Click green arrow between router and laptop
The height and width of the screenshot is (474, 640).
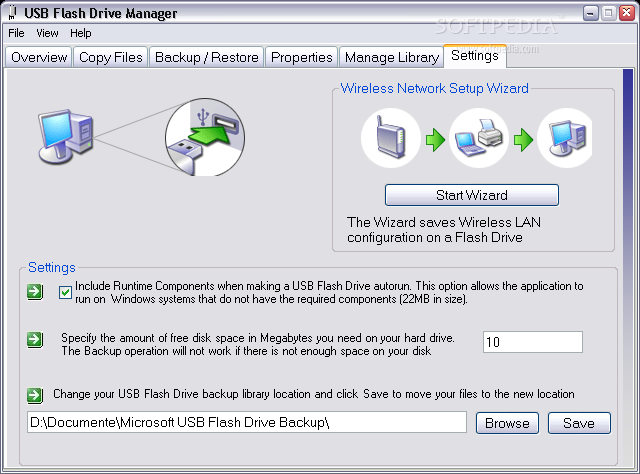click(x=435, y=140)
